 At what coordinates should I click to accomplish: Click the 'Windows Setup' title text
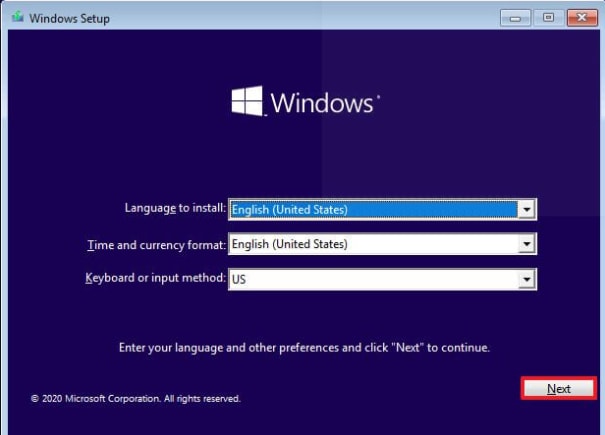coord(69,19)
